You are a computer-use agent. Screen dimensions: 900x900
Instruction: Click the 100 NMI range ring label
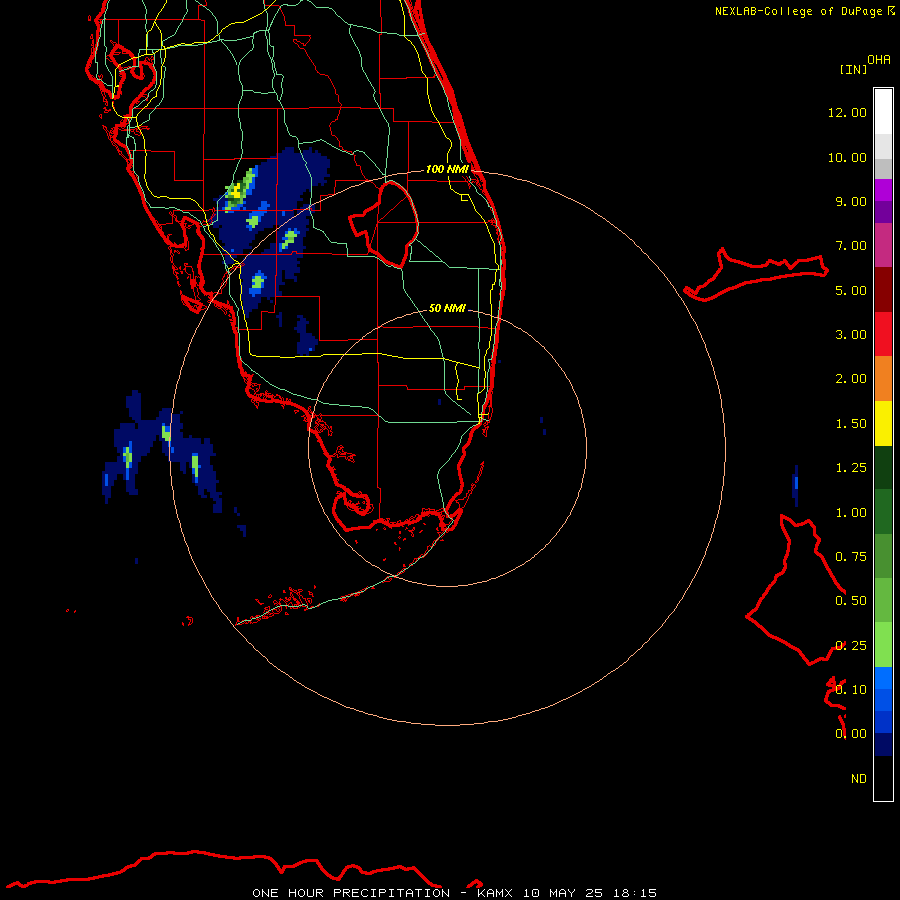[447, 169]
